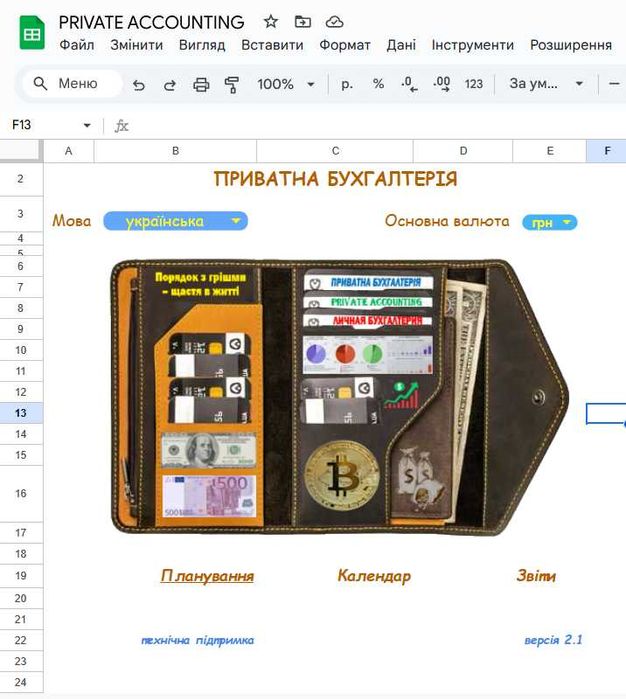
Task: Select the Paint format tool
Action: [x=231, y=84]
